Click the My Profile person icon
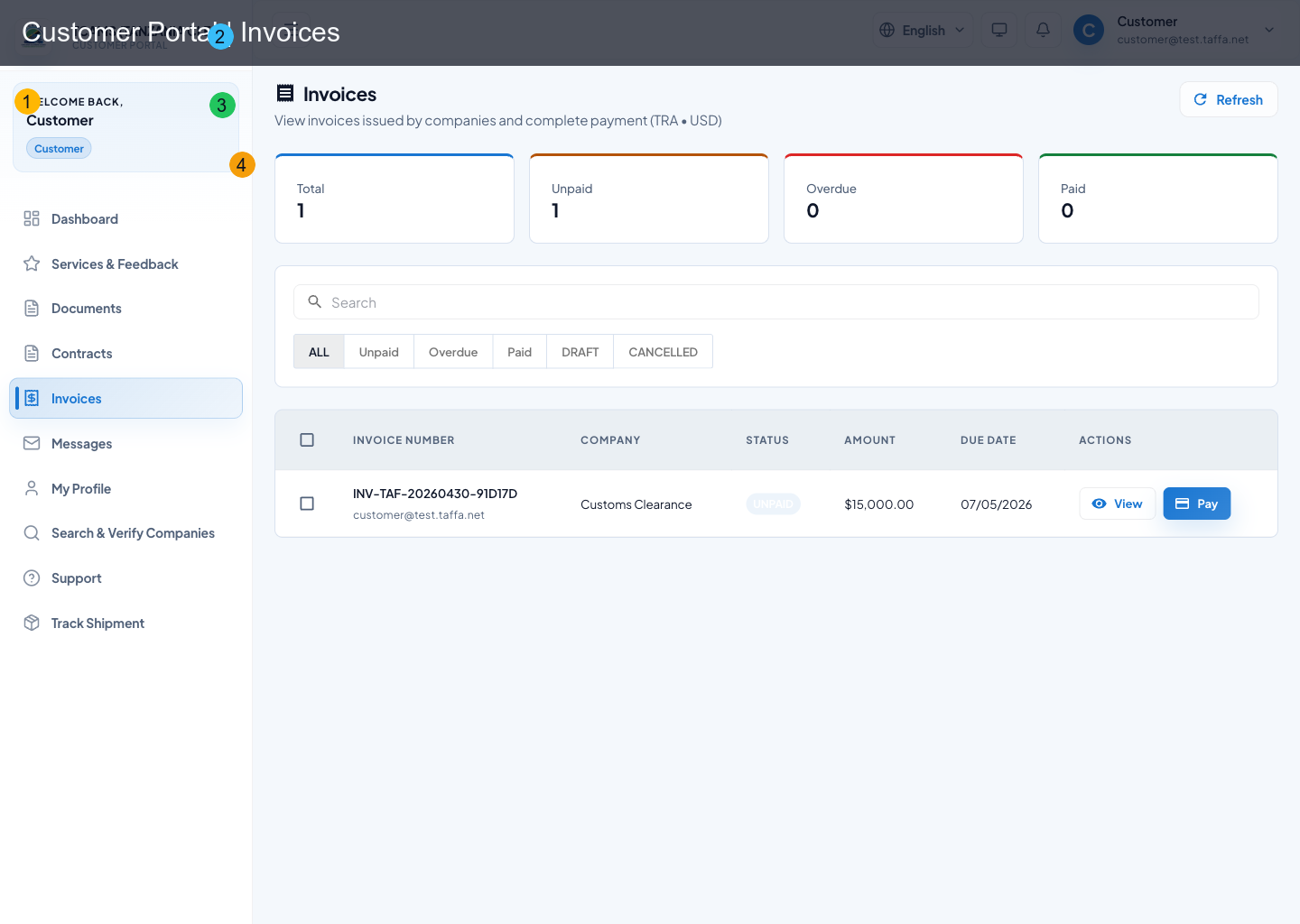This screenshot has height=924, width=1300. 32,488
